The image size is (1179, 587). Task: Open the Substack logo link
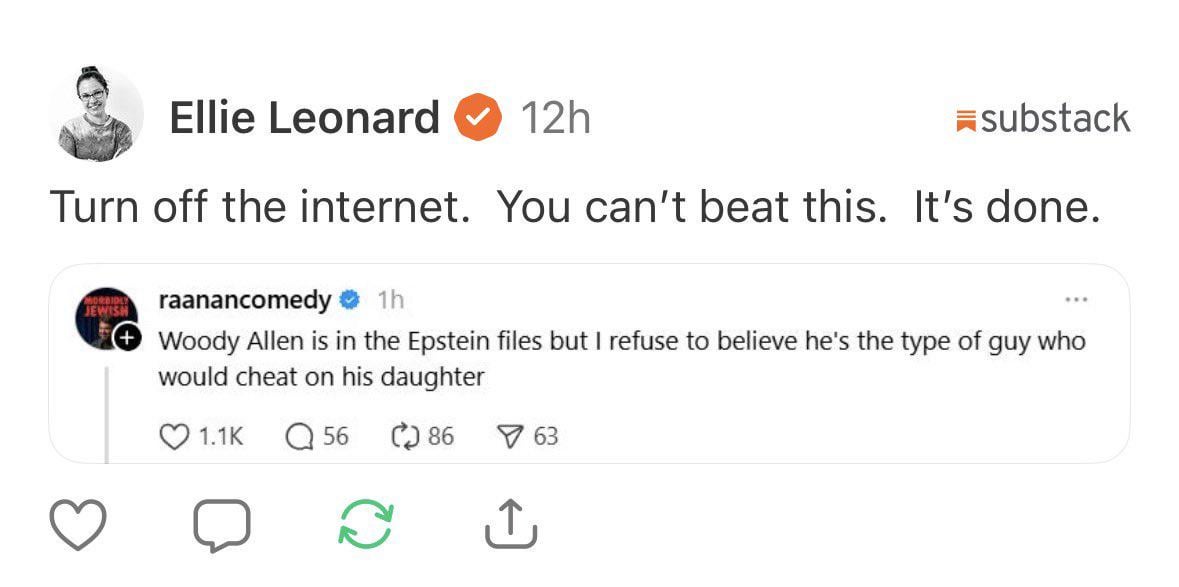point(1043,119)
